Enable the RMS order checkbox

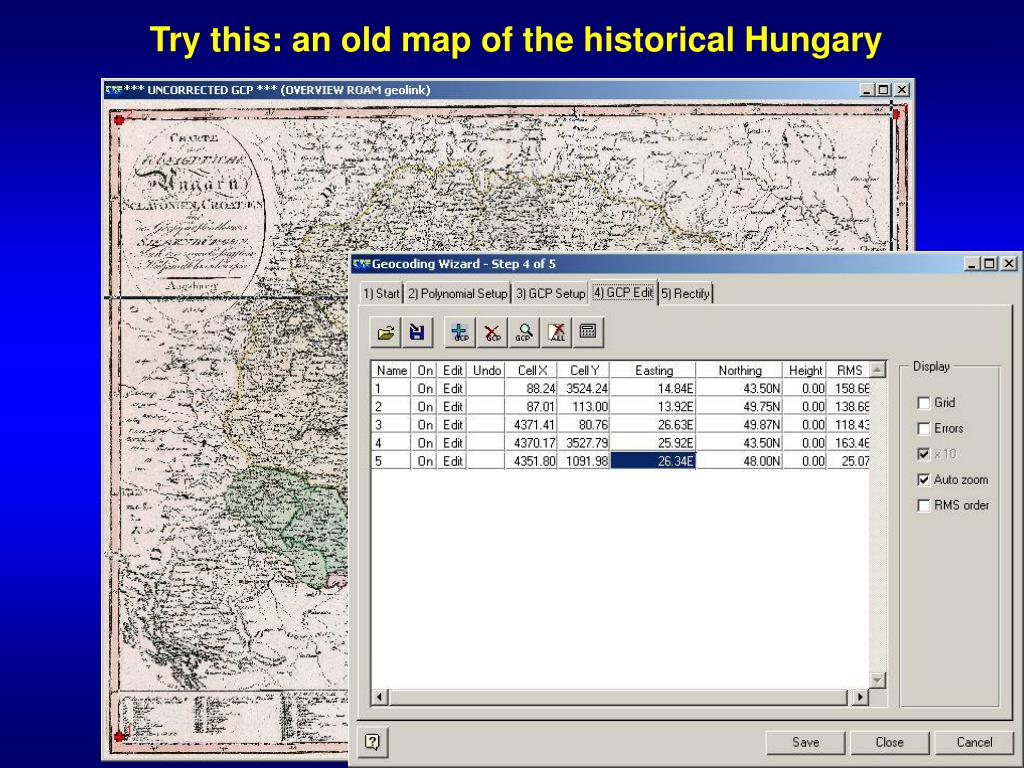(923, 505)
